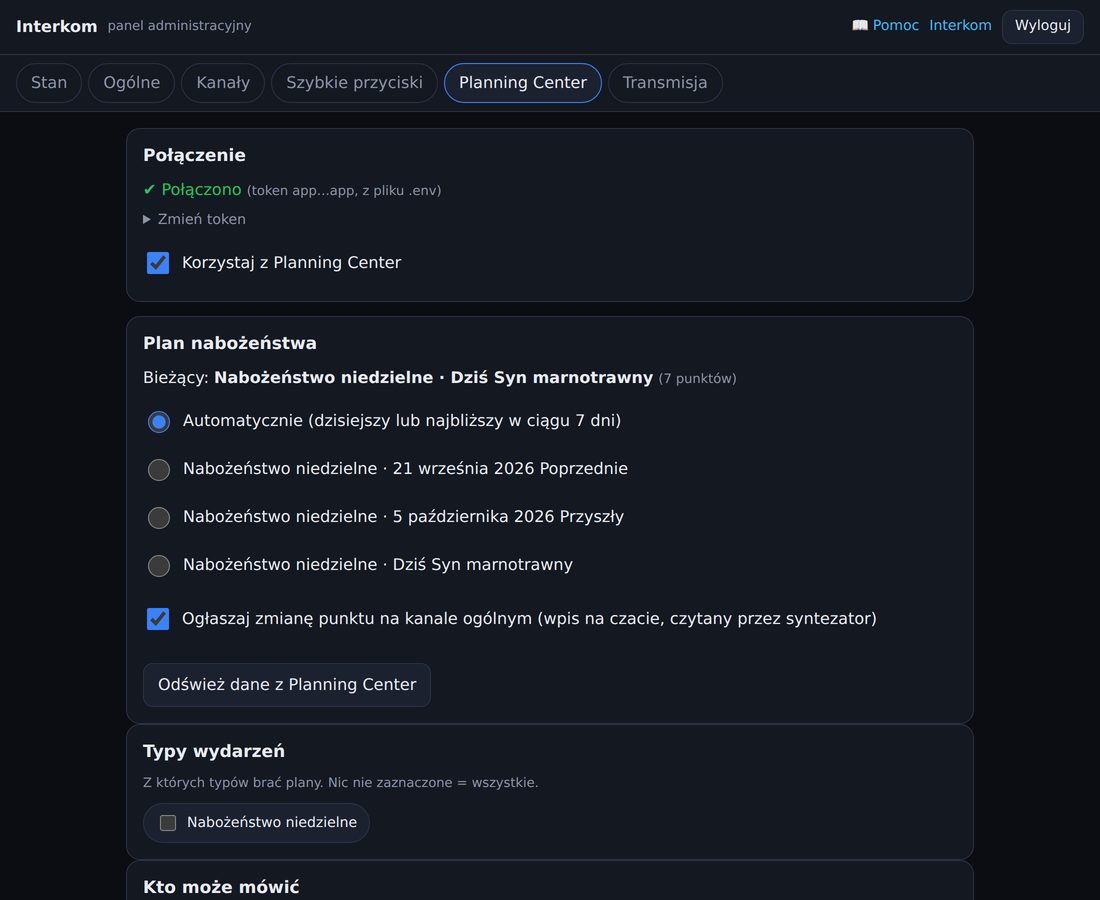
Task: Click Odśwież dane z Planning Center
Action: point(287,685)
